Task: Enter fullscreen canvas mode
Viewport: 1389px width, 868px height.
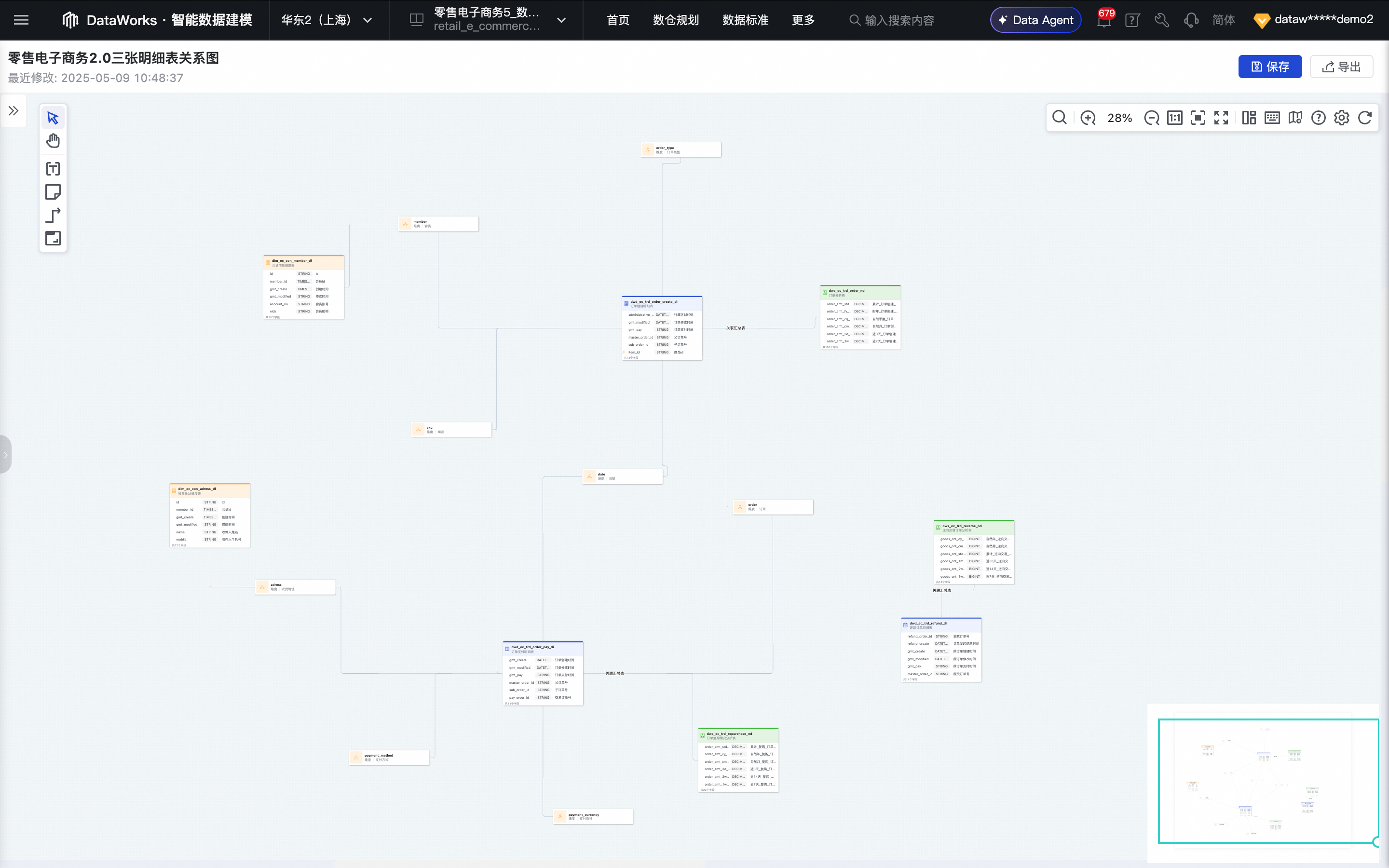Action: [1221, 118]
